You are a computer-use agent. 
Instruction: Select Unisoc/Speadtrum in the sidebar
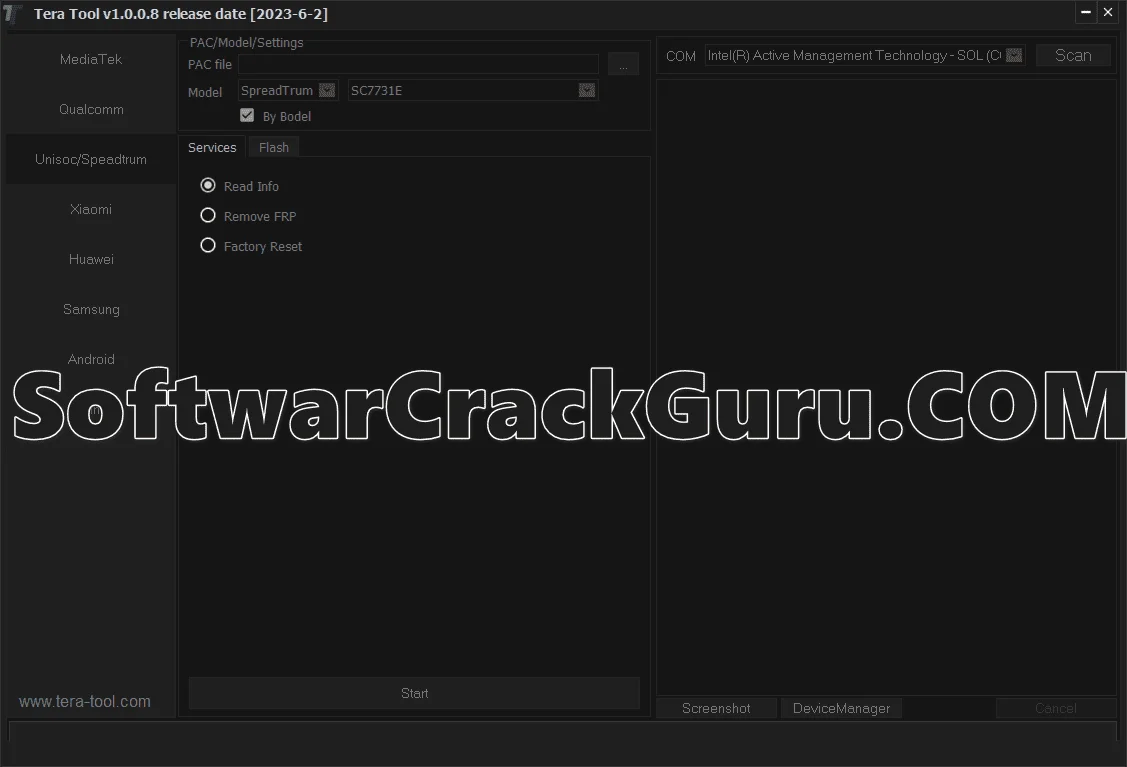click(91, 159)
